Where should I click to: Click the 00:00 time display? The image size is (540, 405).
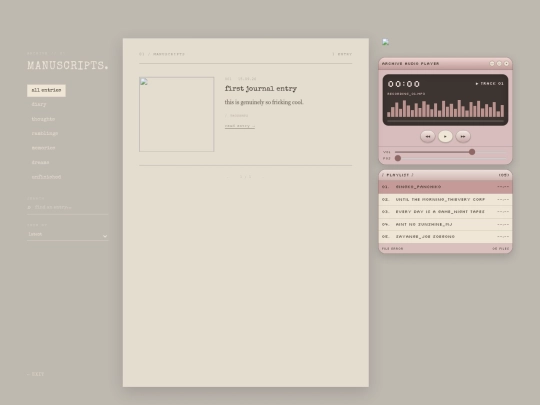[404, 84]
